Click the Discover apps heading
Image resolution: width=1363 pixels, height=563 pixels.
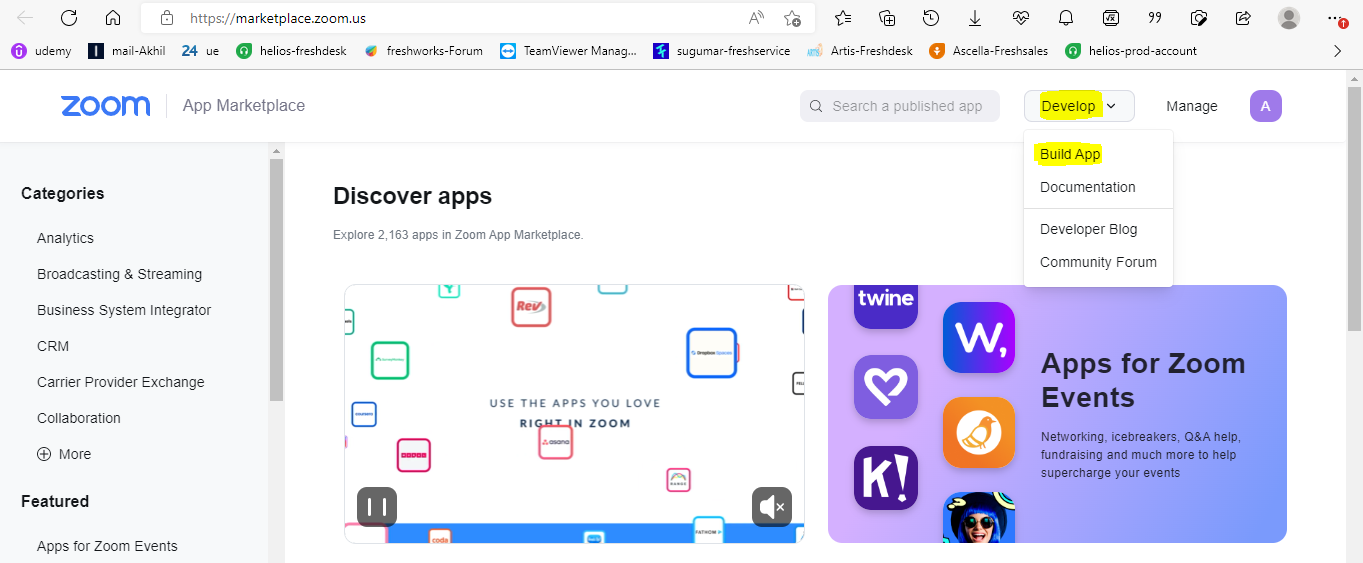[x=412, y=196]
